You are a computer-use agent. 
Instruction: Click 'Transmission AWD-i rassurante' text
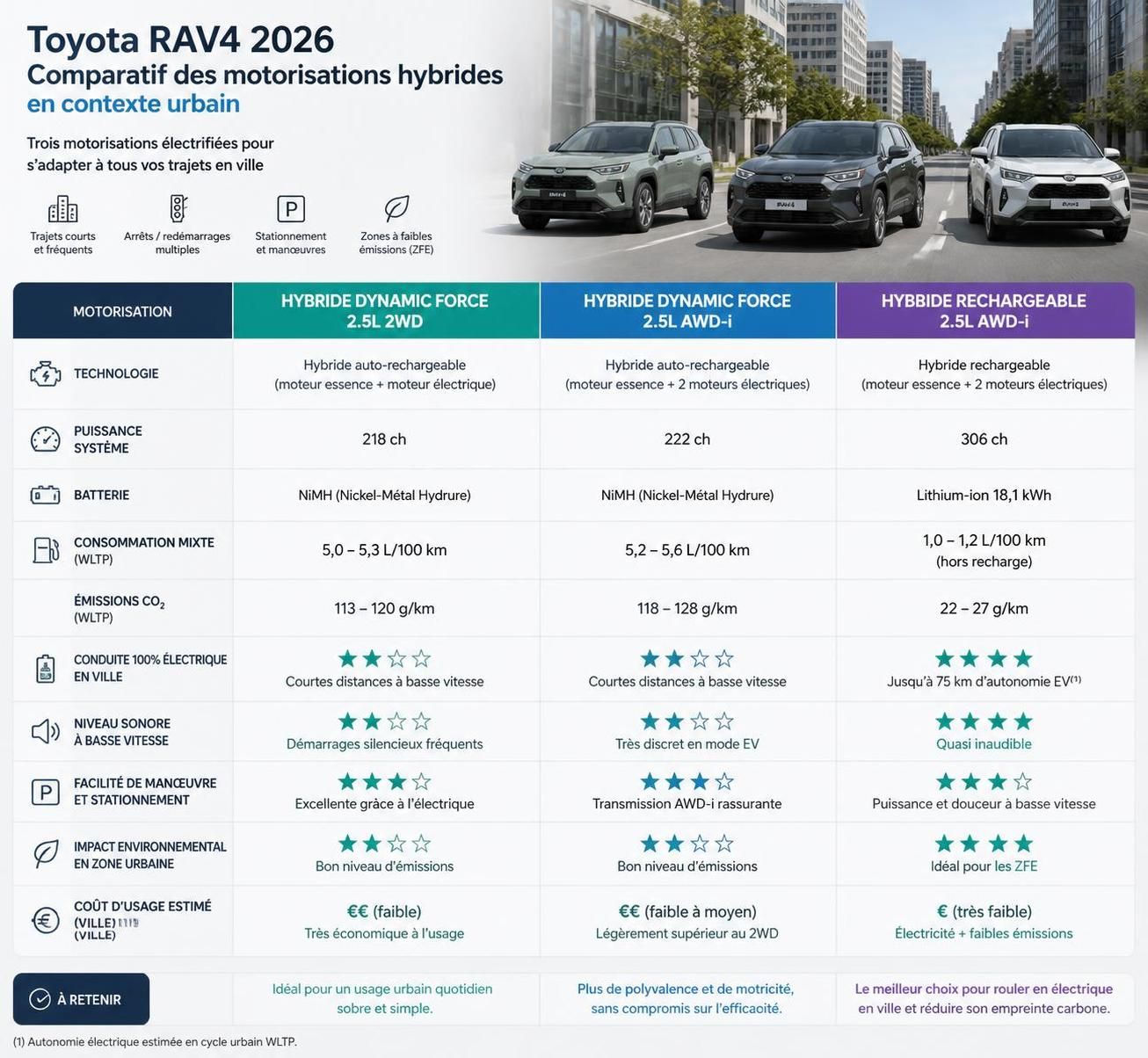pyautogui.click(x=687, y=804)
